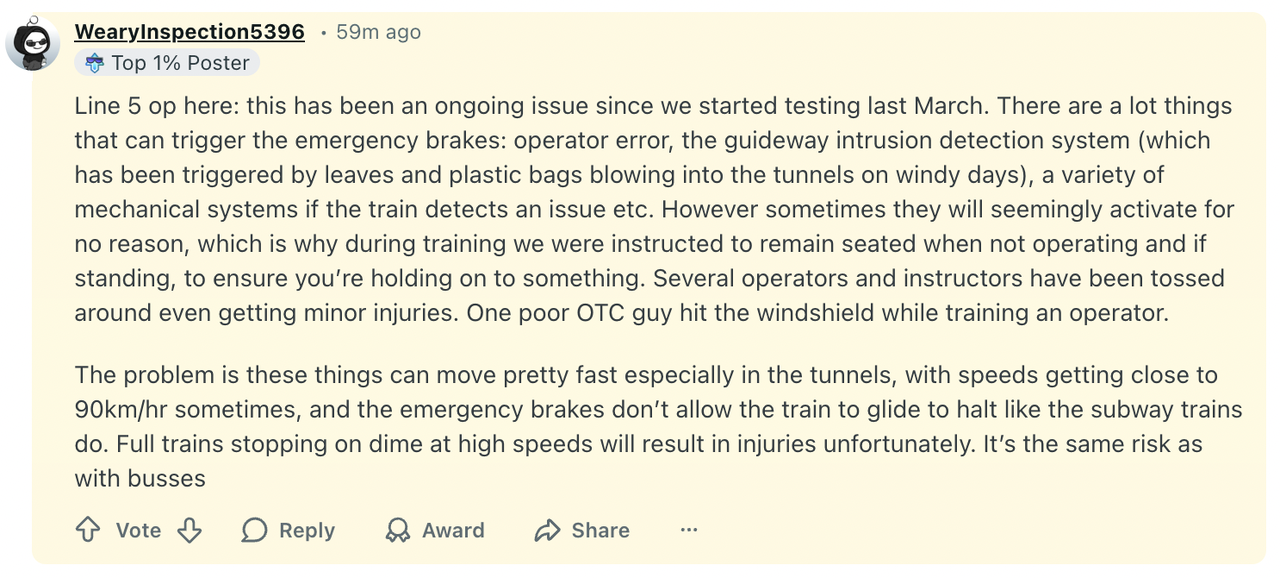The height and width of the screenshot is (578, 1280).
Task: Click the share arrow icon
Action: pyautogui.click(x=547, y=530)
